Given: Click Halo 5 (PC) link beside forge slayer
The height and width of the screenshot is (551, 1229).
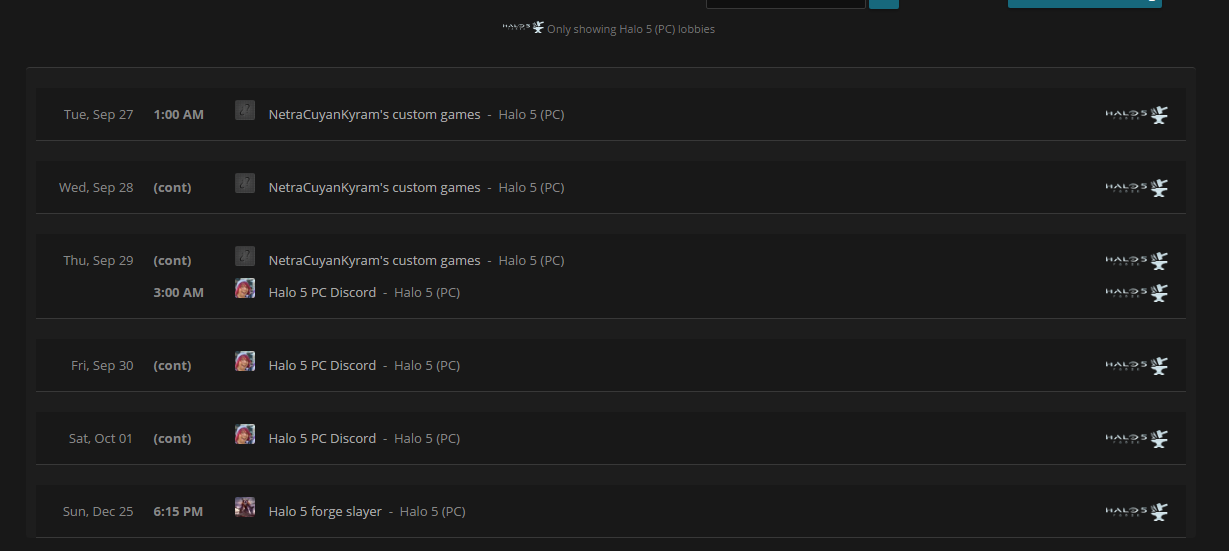Looking at the screenshot, I should click(432, 512).
